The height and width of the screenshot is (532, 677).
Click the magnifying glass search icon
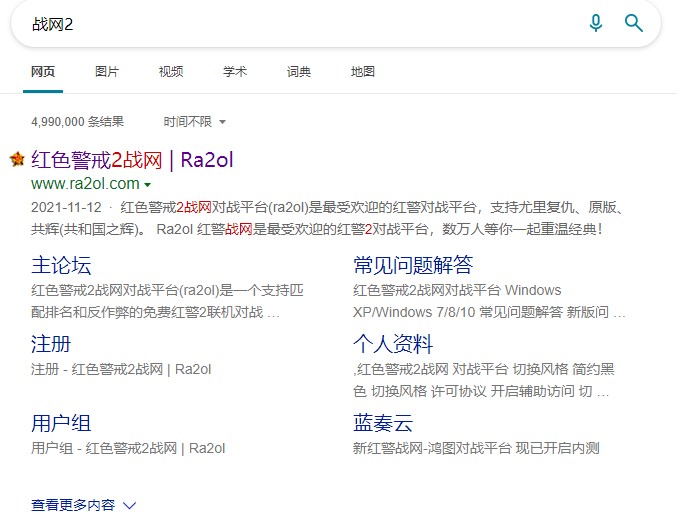(x=634, y=23)
